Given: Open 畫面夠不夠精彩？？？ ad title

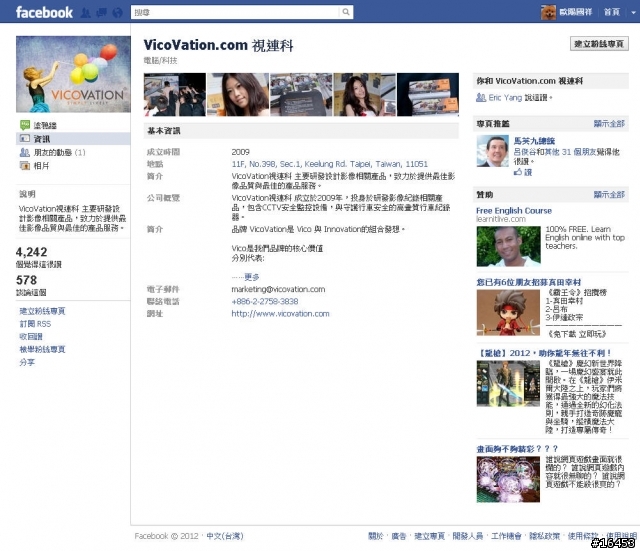Looking at the screenshot, I should point(517,449).
